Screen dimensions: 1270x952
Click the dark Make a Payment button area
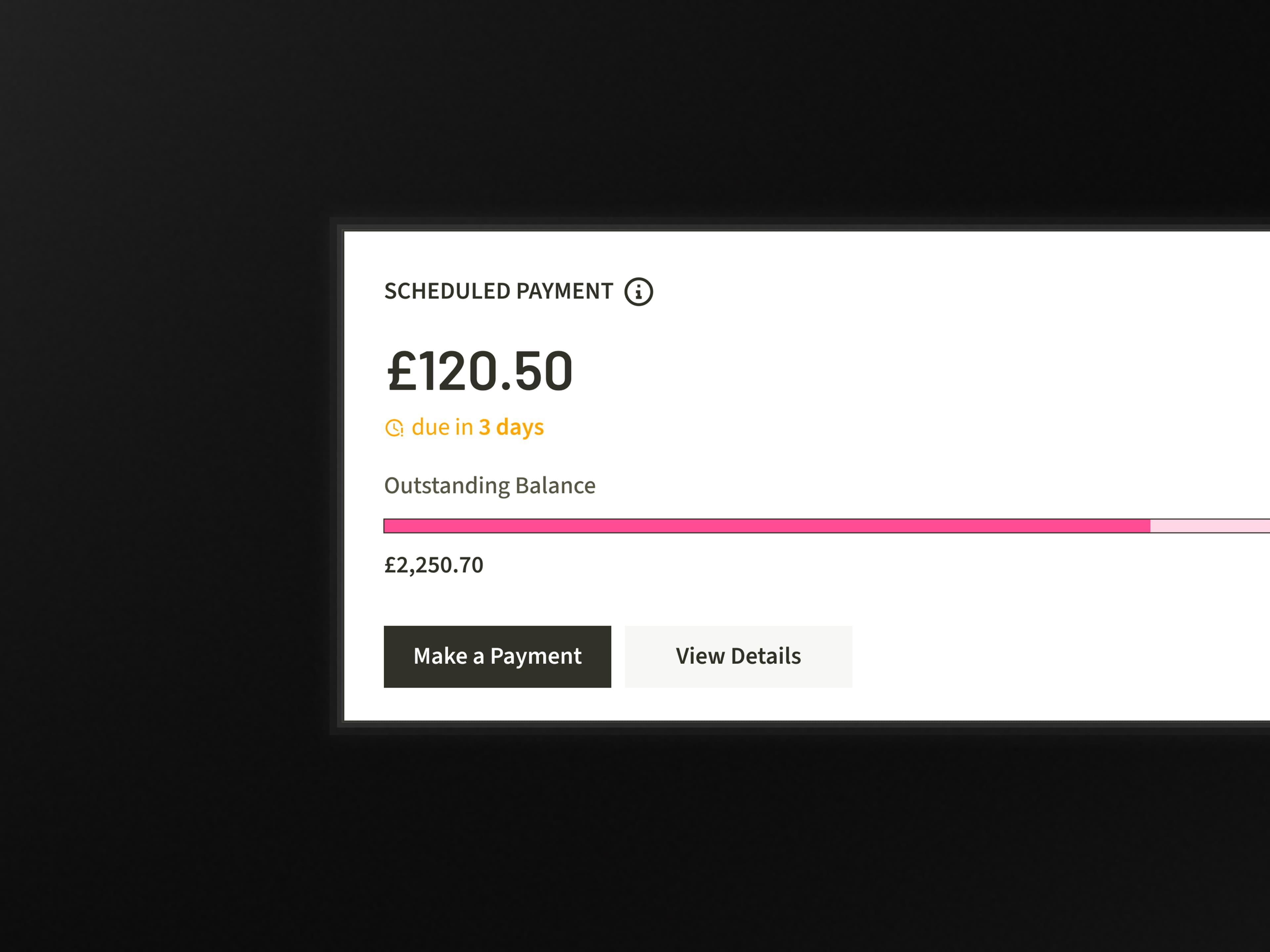click(497, 656)
